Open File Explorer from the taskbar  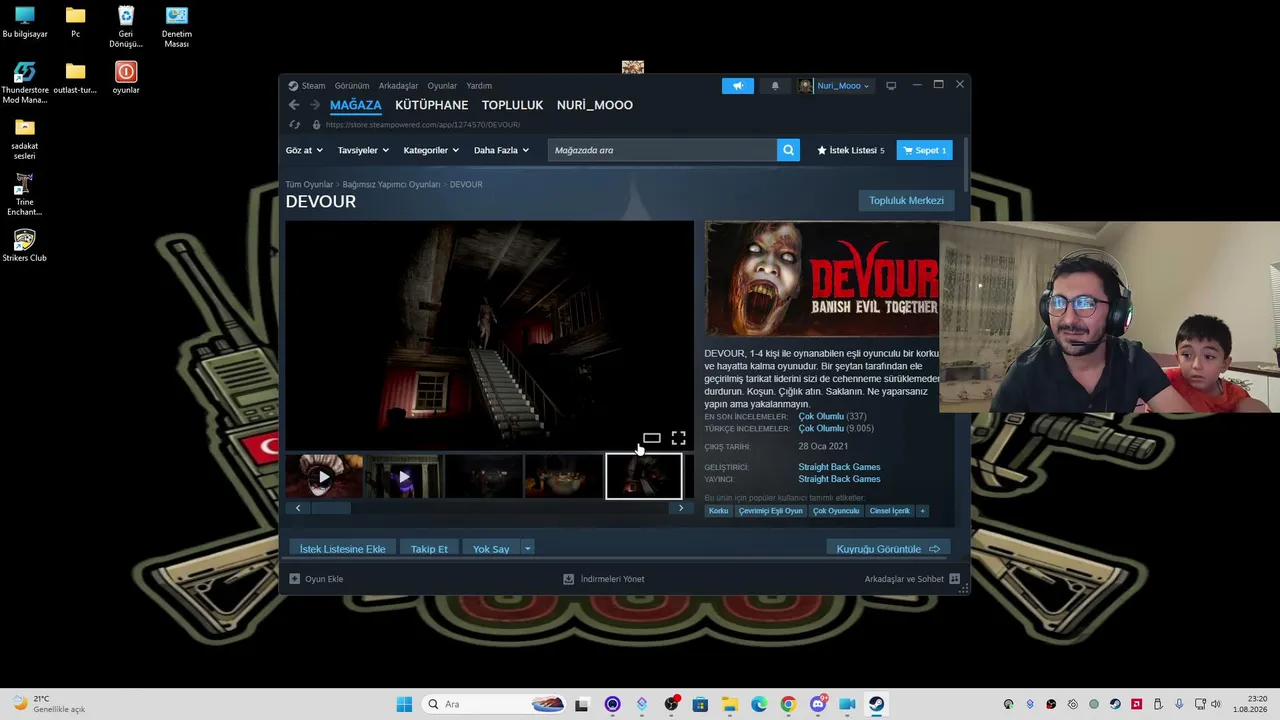729,704
